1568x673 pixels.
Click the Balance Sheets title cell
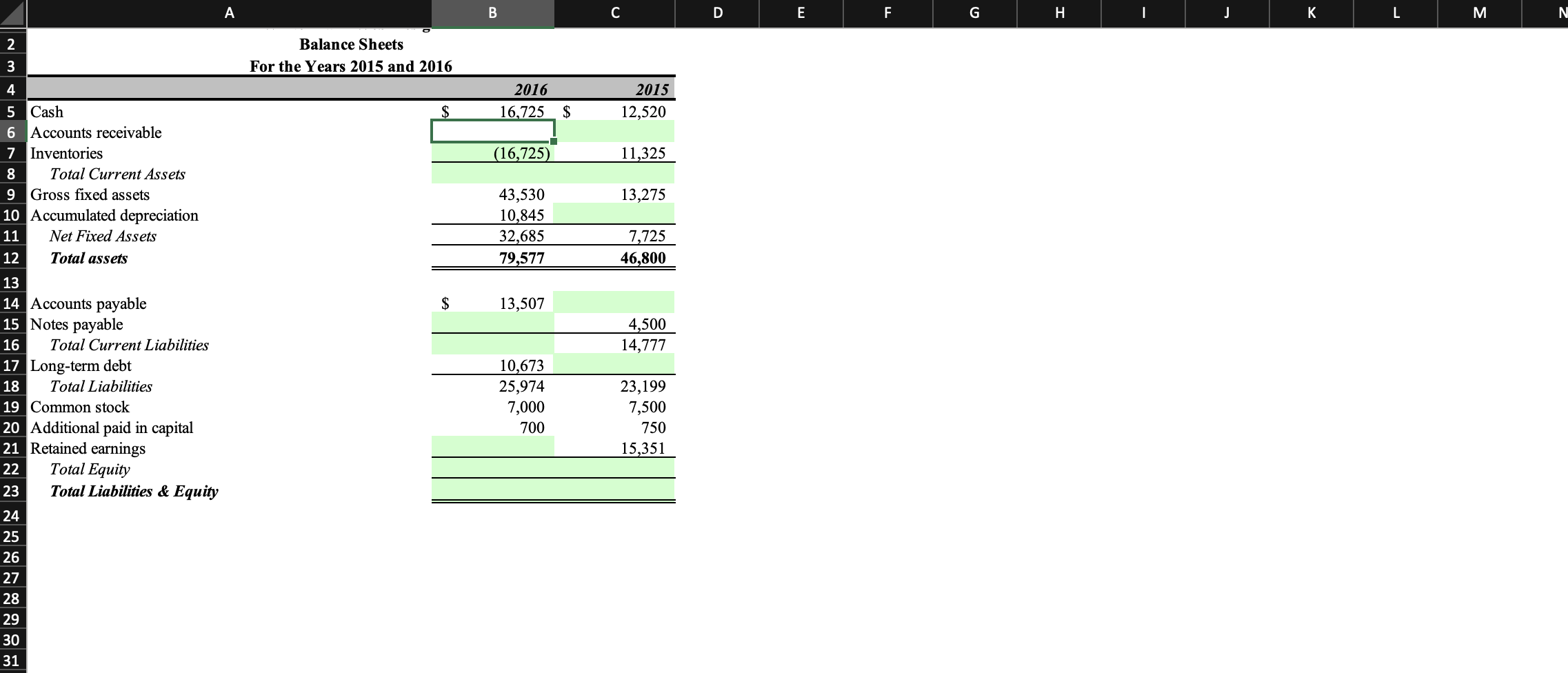352,44
